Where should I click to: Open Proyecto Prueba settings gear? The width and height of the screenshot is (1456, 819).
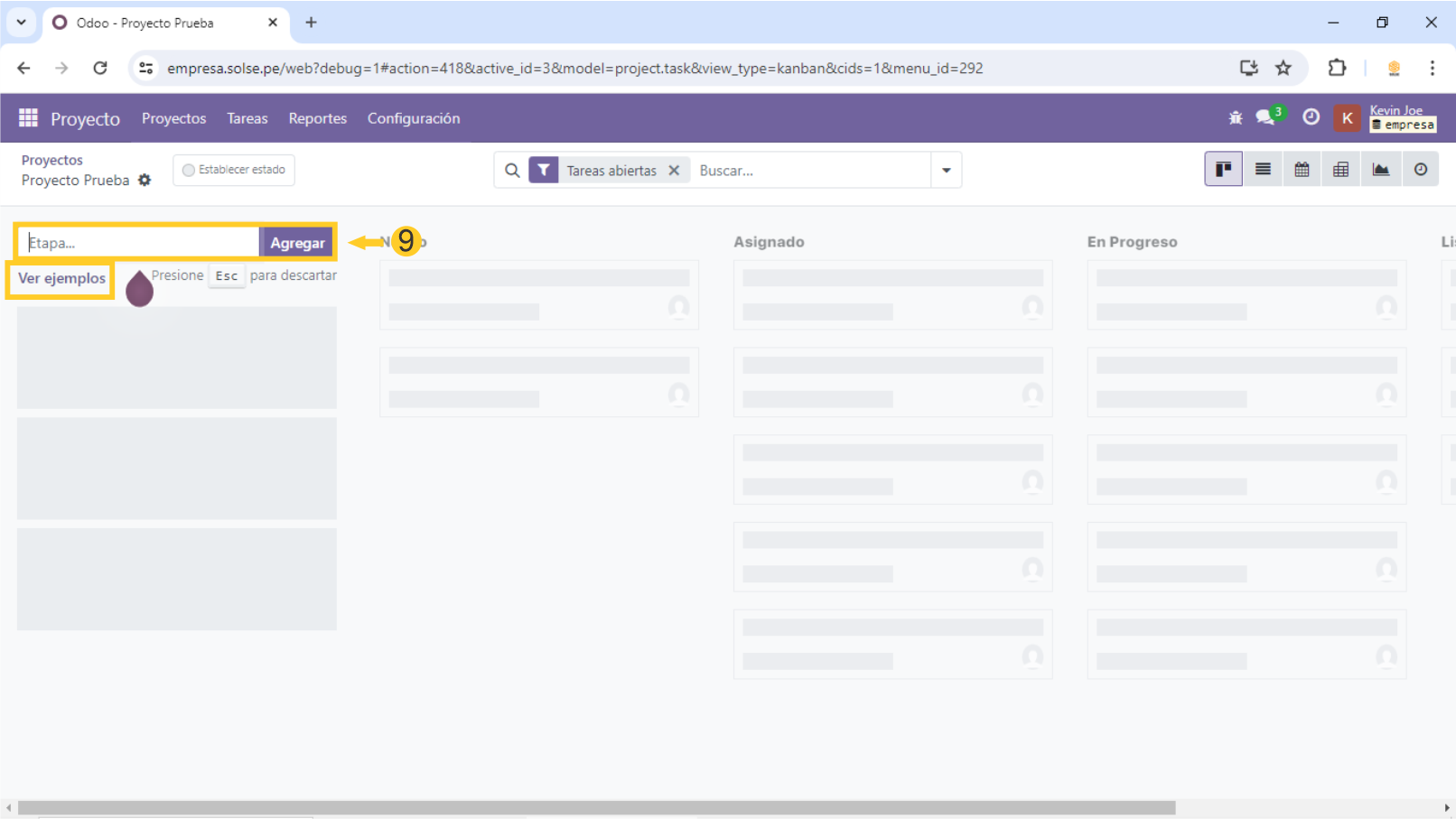145,181
